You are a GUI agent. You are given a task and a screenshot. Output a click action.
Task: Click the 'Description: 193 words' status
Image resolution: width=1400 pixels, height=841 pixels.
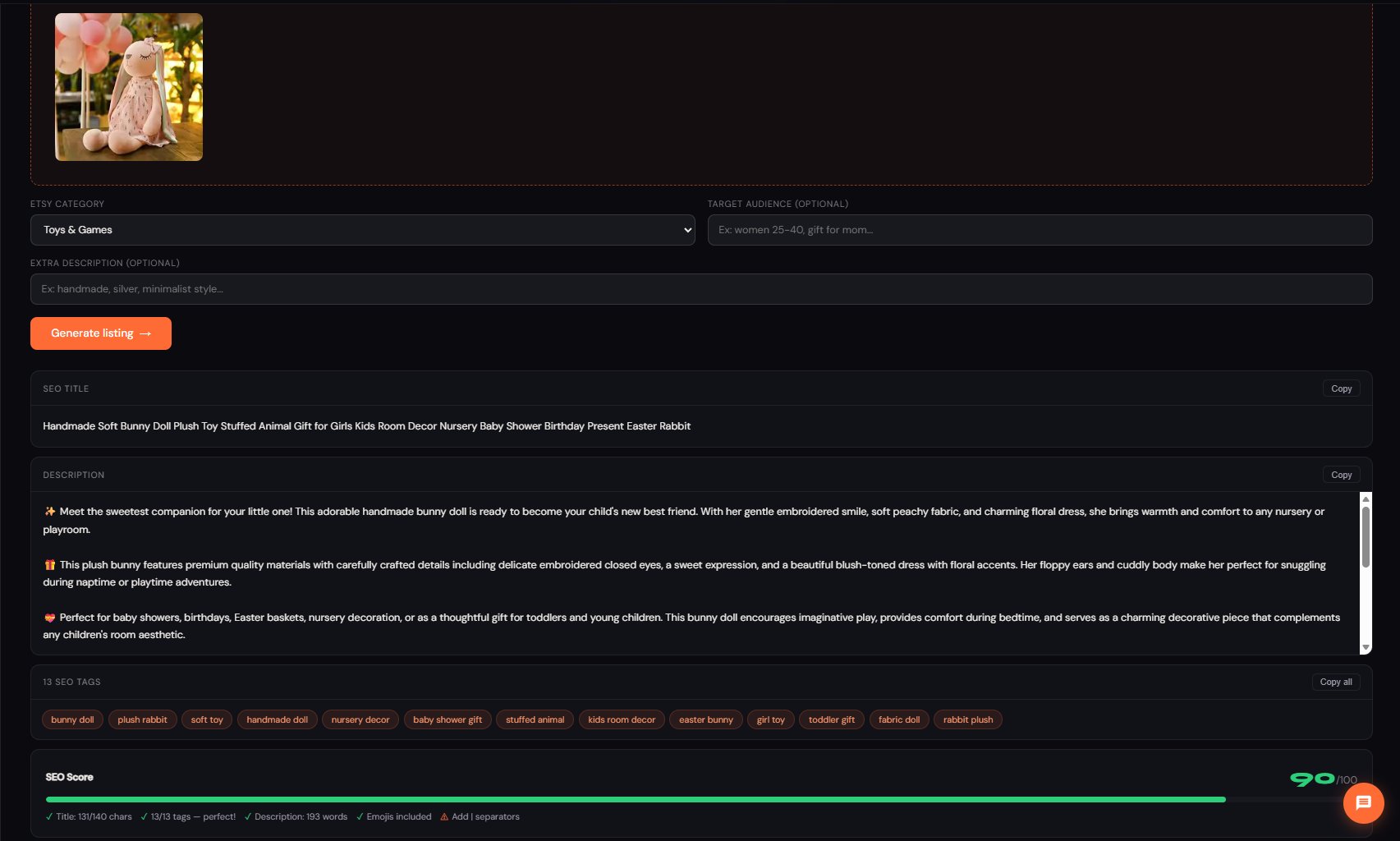[296, 817]
